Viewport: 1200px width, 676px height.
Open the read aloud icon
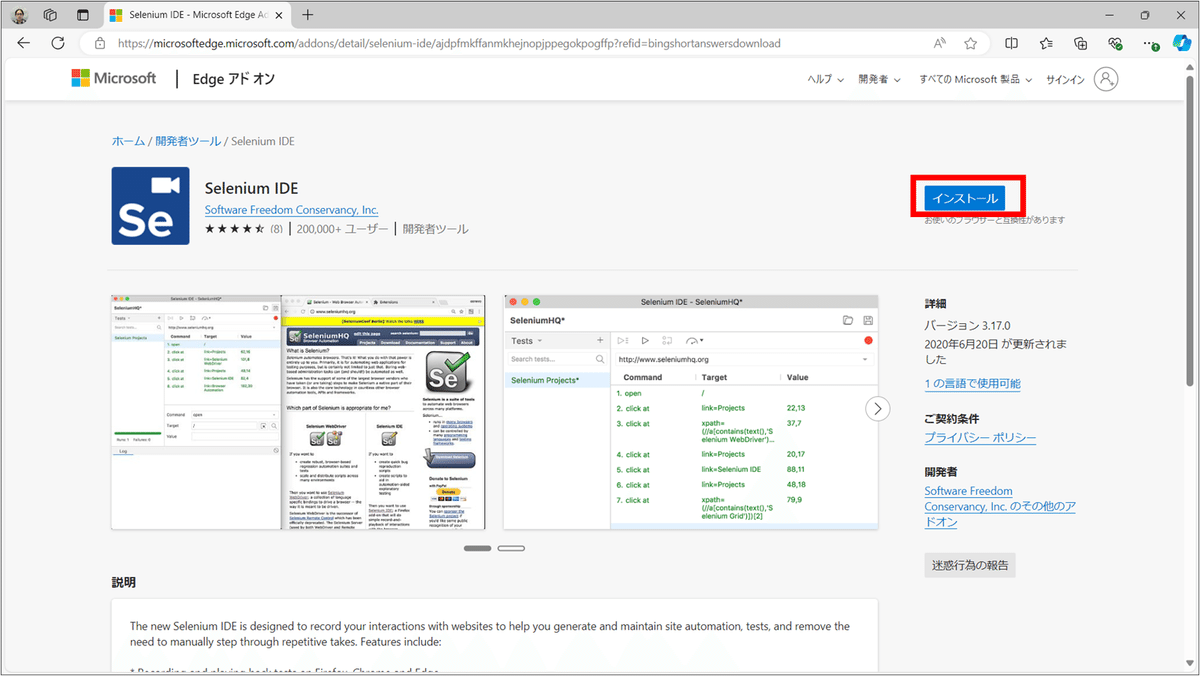(x=940, y=43)
